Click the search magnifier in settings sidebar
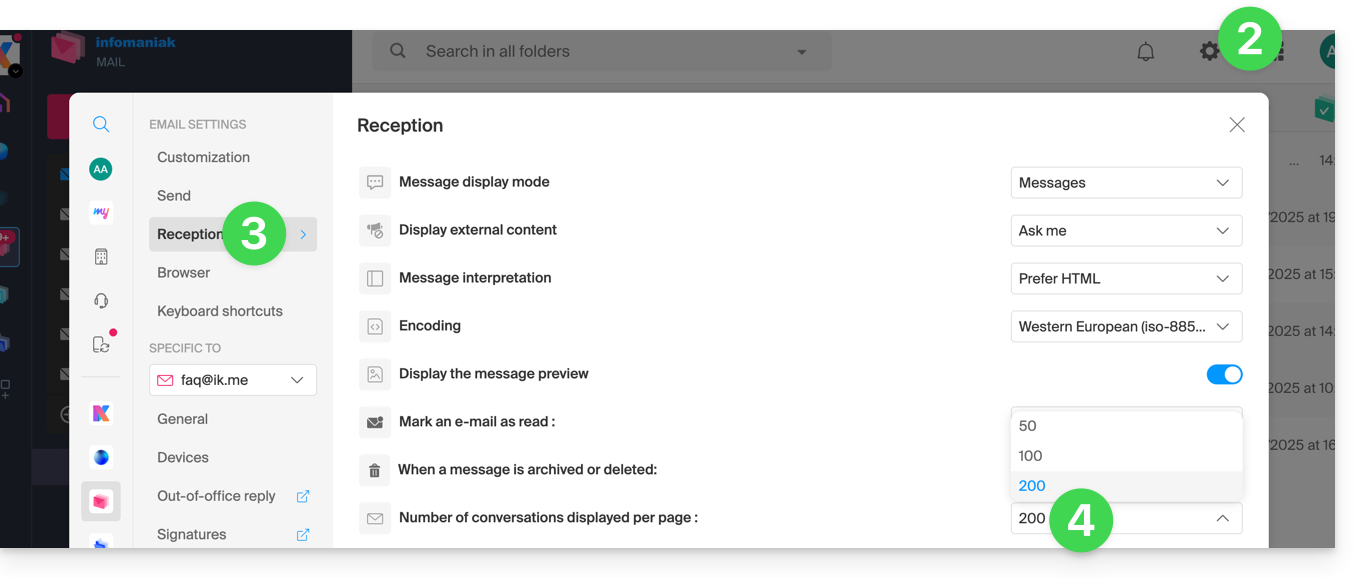The height and width of the screenshot is (578, 1365). coord(101,125)
